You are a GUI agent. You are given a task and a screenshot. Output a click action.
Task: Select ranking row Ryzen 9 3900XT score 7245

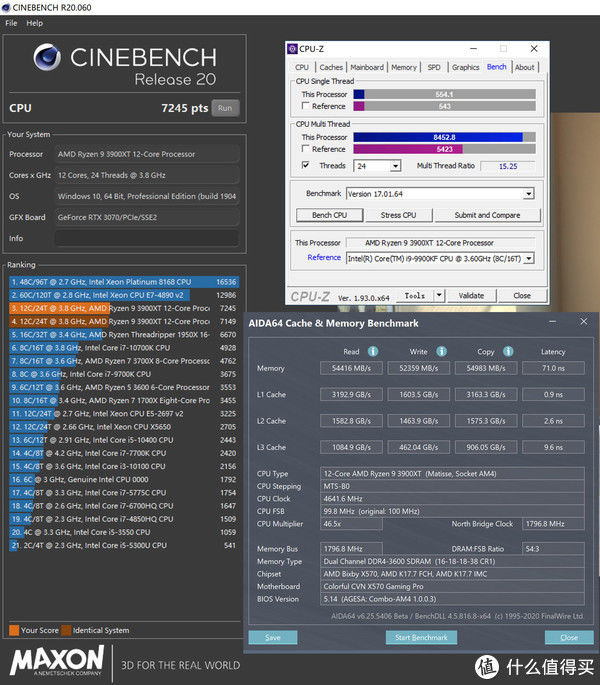tap(124, 308)
